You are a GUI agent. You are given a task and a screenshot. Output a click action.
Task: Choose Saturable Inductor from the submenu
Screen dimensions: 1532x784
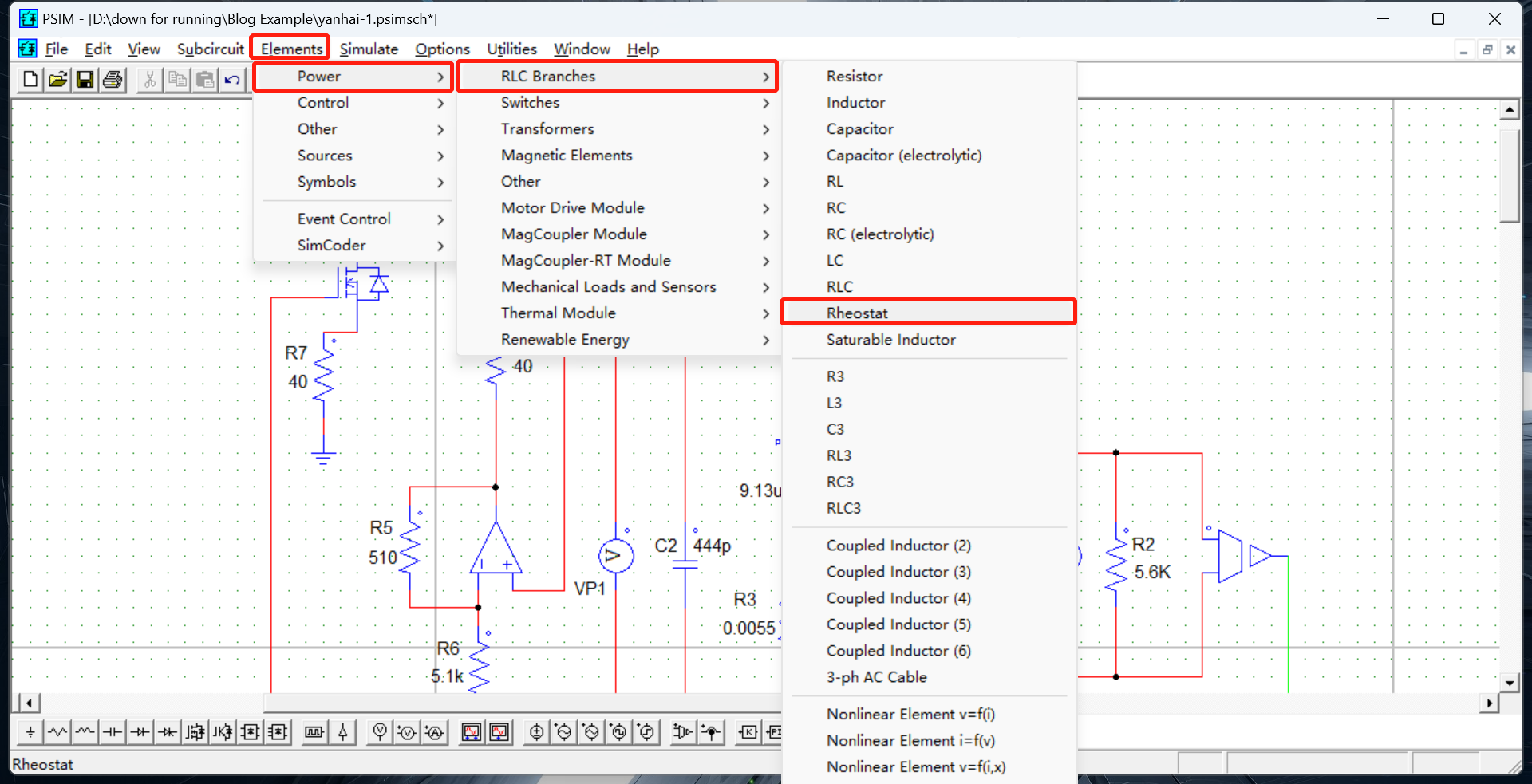click(x=929, y=340)
